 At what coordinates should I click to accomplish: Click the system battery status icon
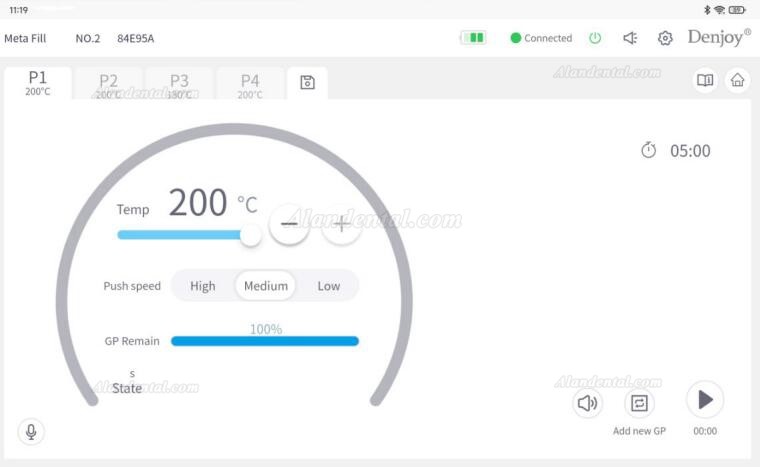coord(737,10)
